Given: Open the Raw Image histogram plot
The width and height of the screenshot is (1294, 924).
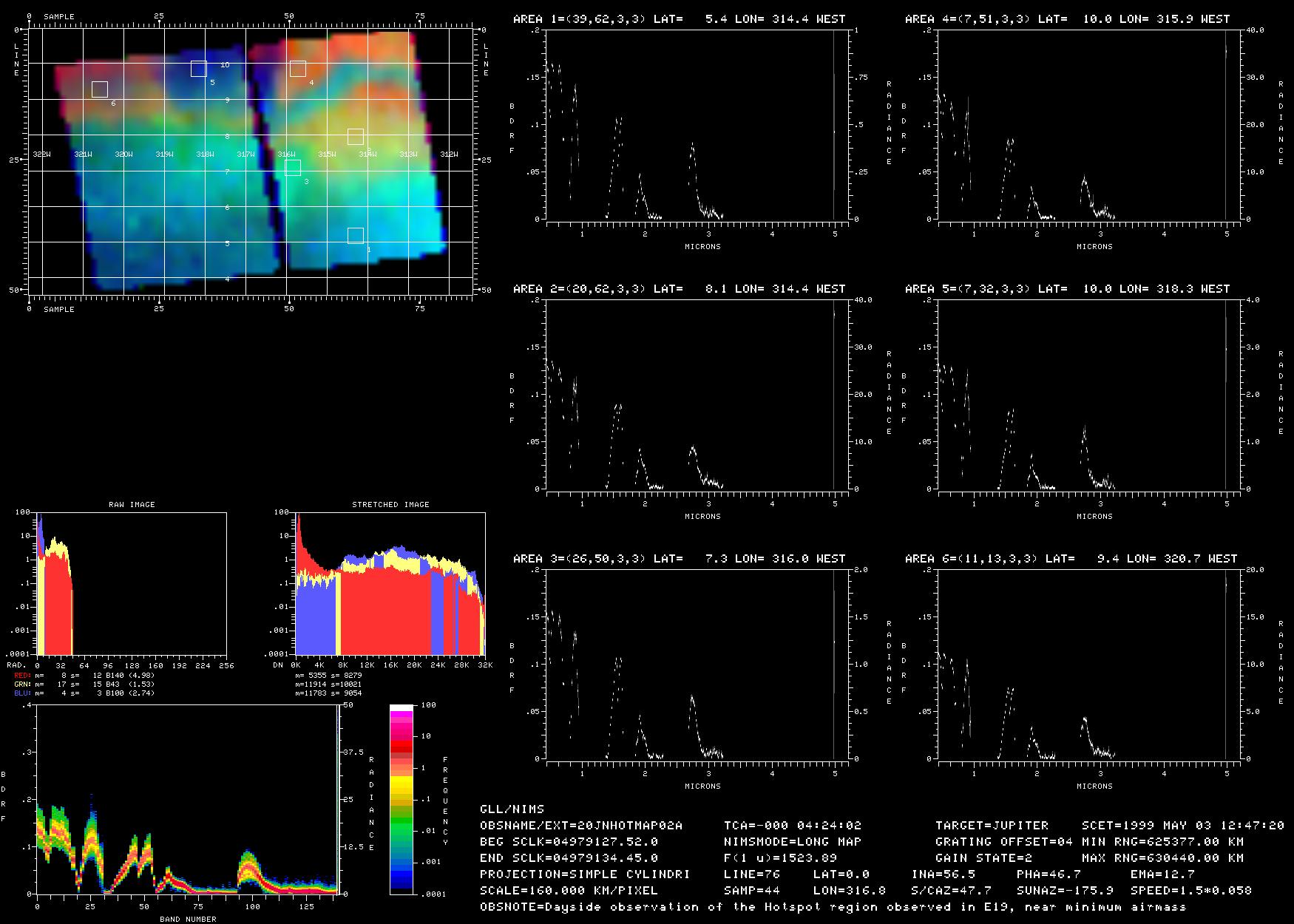Looking at the screenshot, I should point(132,583).
